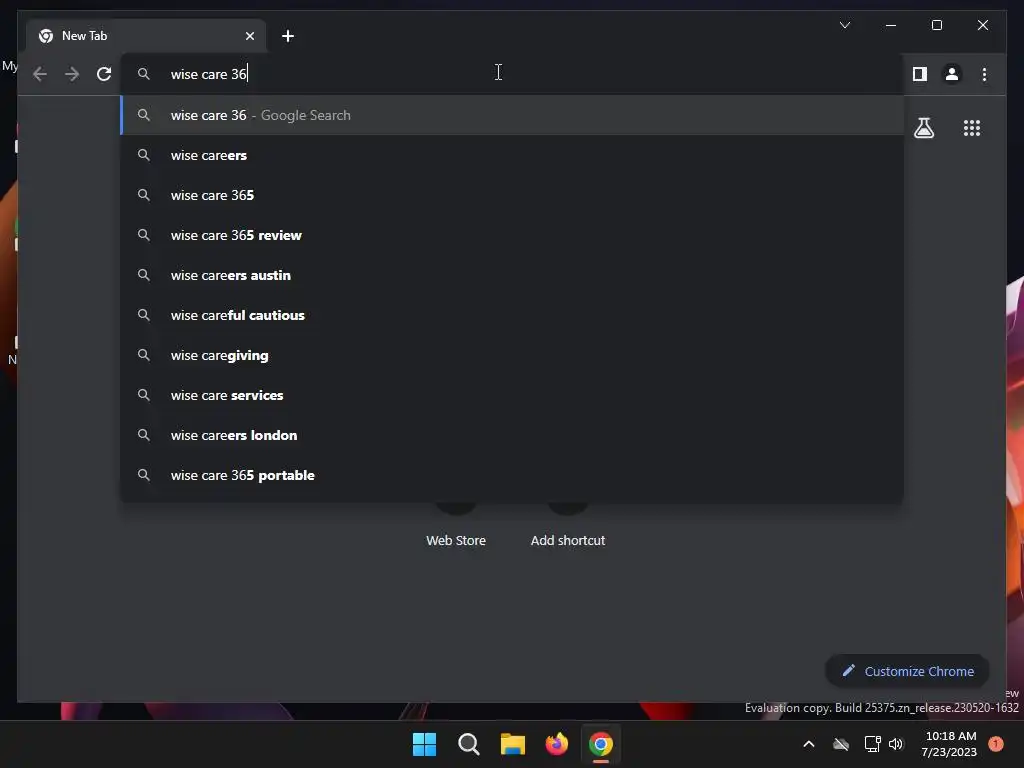Open File Explorer from taskbar
Viewport: 1024px width, 768px height.
[x=513, y=744]
